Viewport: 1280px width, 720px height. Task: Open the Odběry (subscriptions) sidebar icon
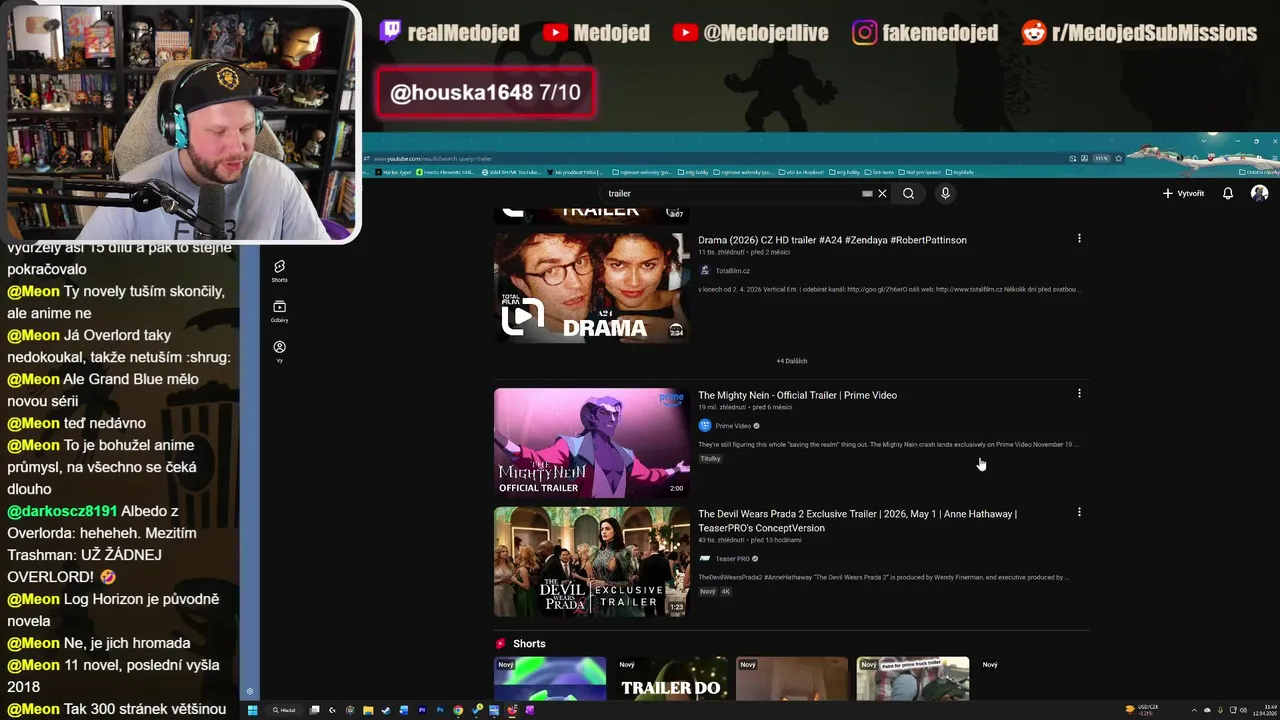point(279,311)
